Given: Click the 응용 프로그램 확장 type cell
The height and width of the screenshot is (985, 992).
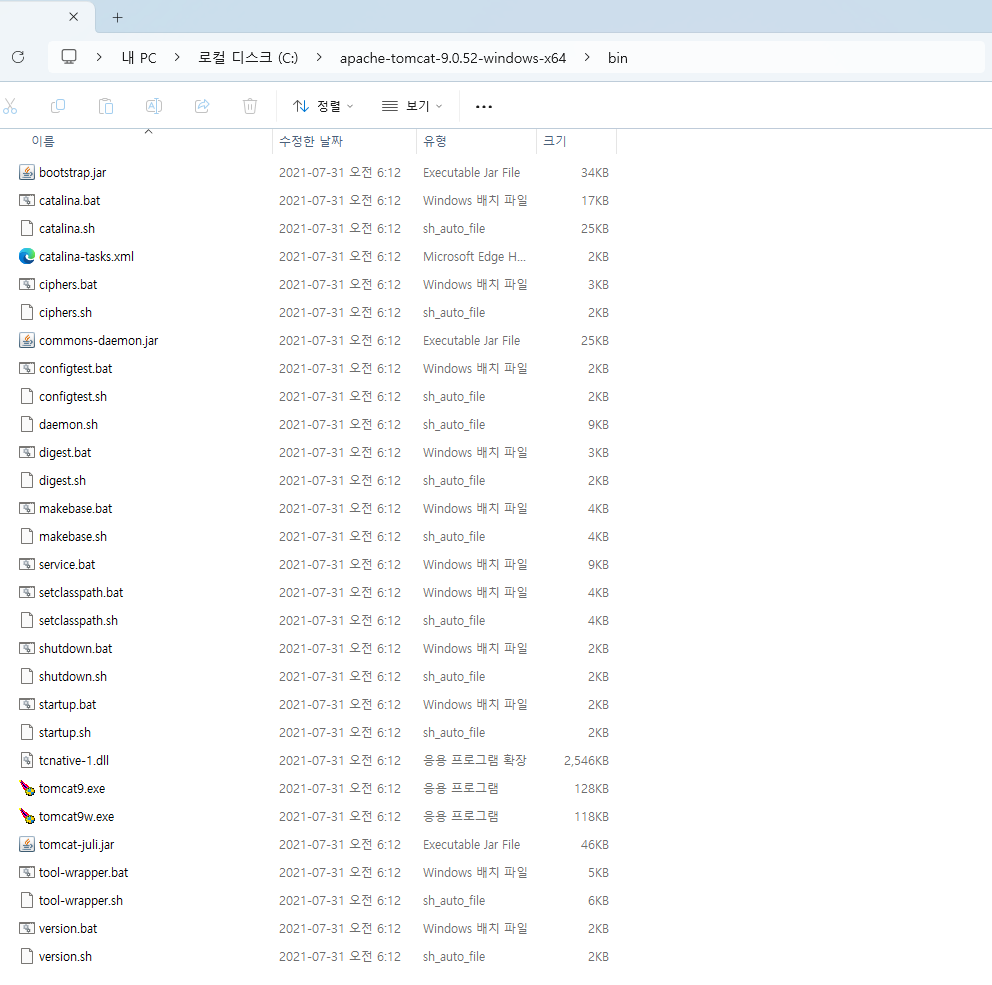Looking at the screenshot, I should (474, 760).
